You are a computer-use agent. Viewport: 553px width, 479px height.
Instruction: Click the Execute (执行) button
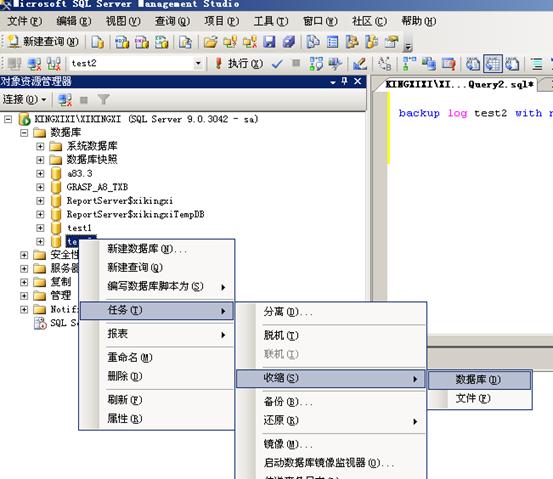pyautogui.click(x=239, y=64)
